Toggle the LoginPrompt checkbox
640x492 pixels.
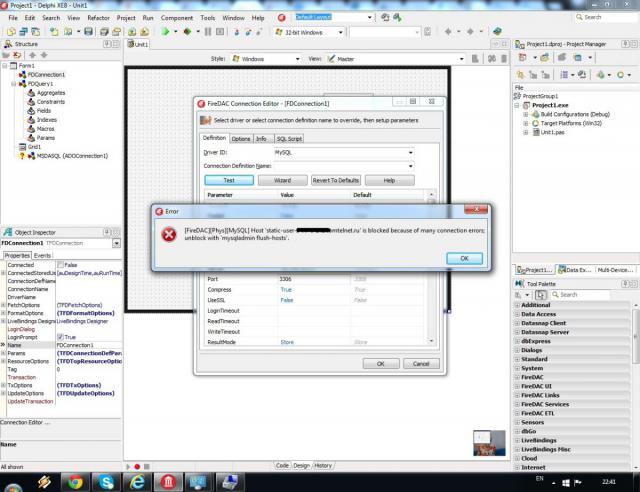tap(60, 337)
